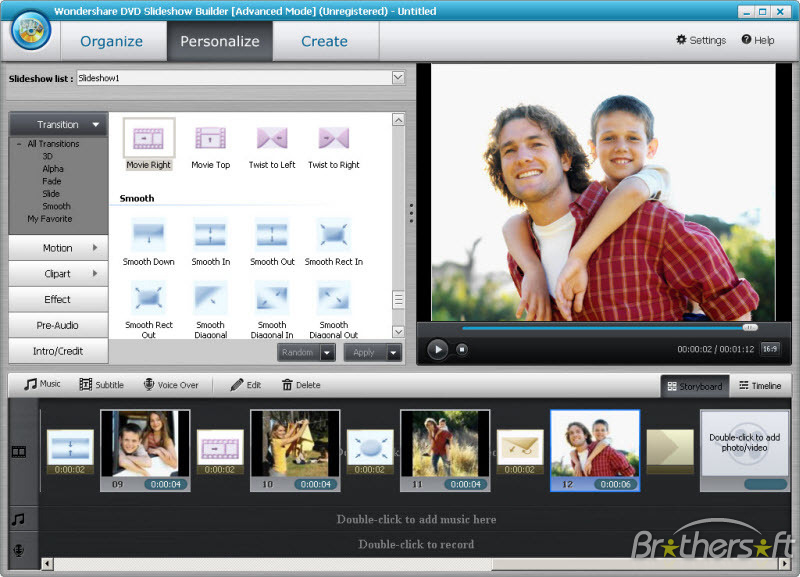800x577 pixels.
Task: Click the transitions list scroll down arrow
Action: (x=398, y=332)
